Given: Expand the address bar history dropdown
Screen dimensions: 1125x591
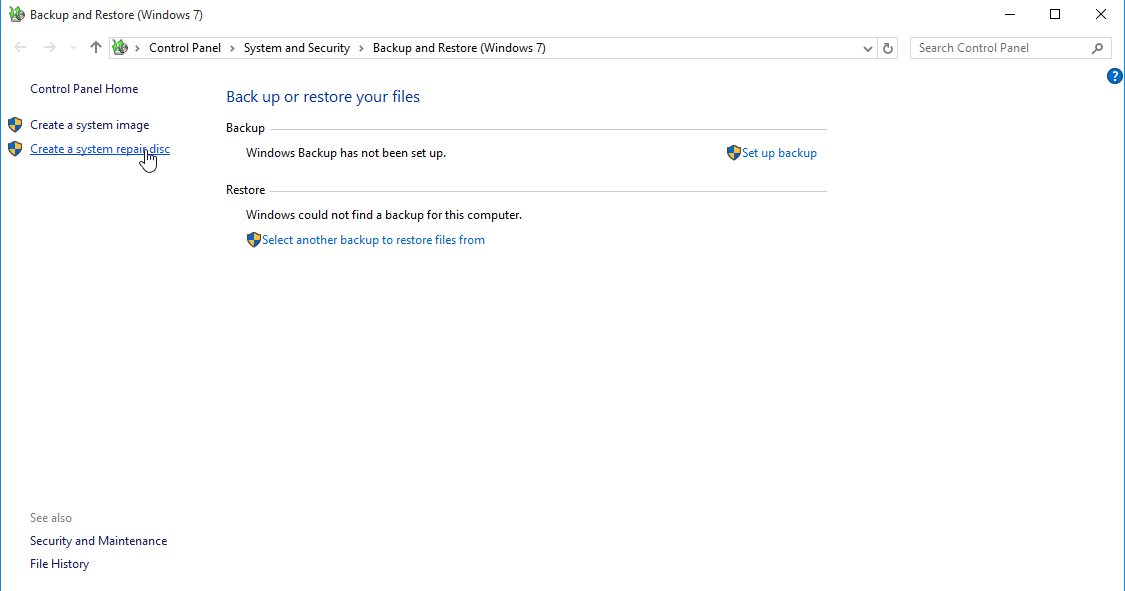Looking at the screenshot, I should [x=867, y=48].
